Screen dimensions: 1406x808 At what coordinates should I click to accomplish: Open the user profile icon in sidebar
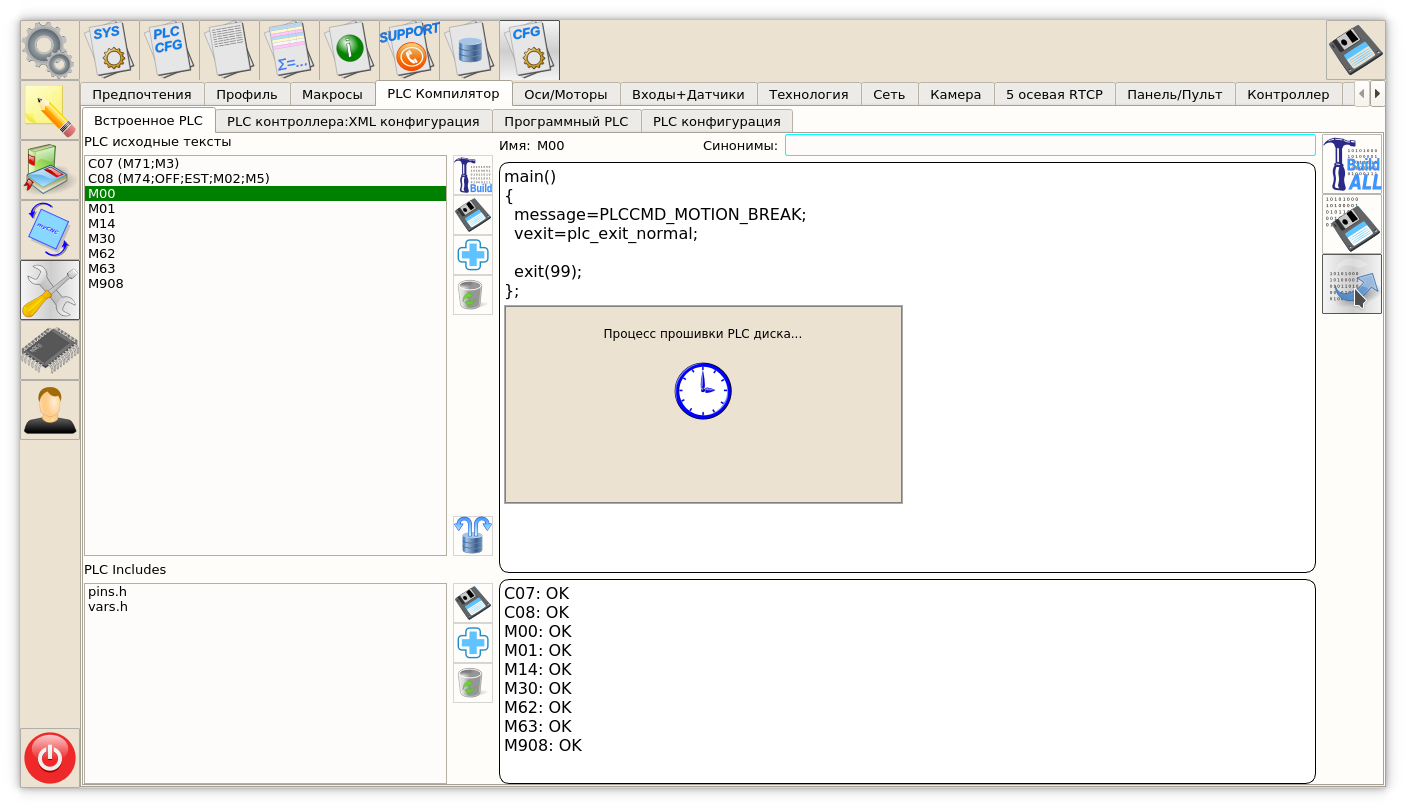pos(50,410)
